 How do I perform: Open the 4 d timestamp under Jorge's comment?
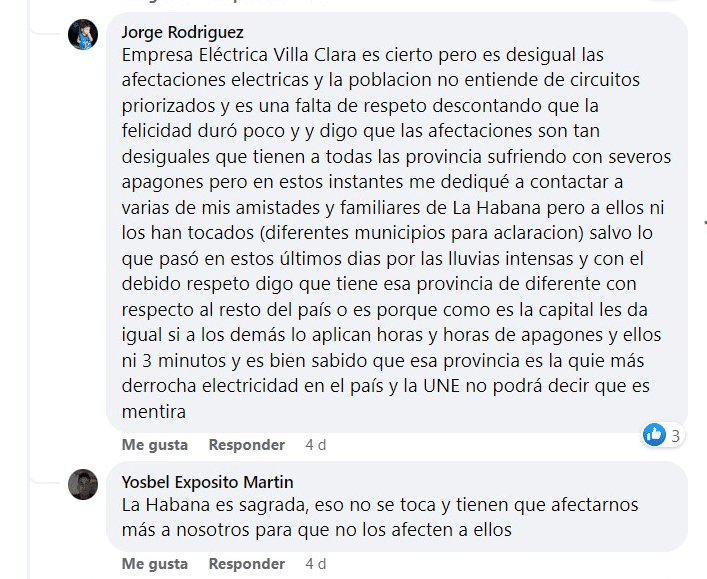(x=316, y=445)
